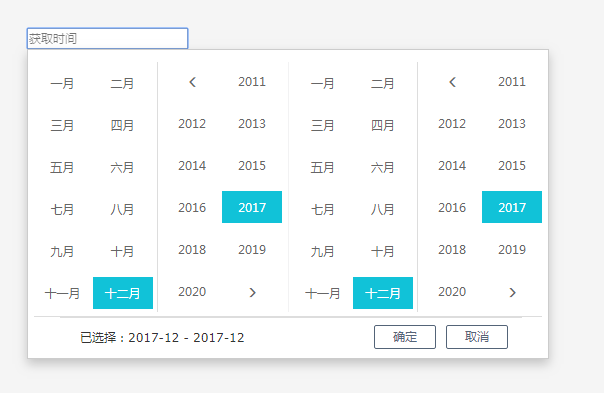The height and width of the screenshot is (393, 604).
Task: Select year 2013 in right year panel
Action: pyautogui.click(x=512, y=124)
